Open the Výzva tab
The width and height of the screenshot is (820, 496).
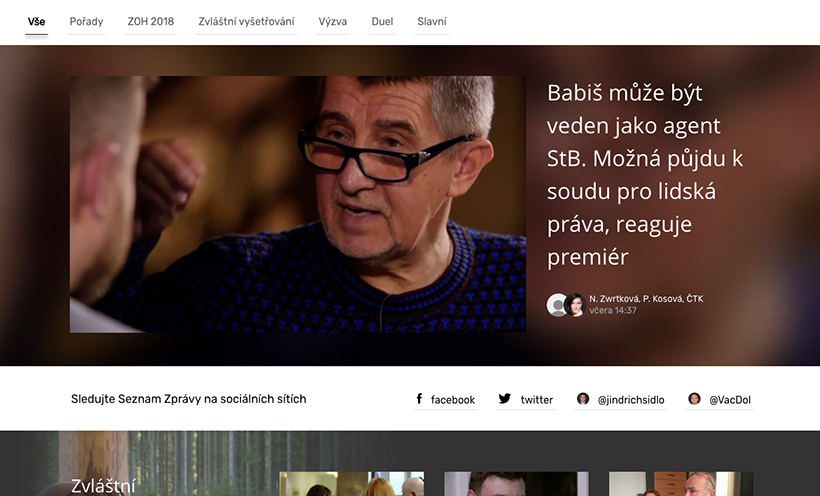[x=333, y=22]
